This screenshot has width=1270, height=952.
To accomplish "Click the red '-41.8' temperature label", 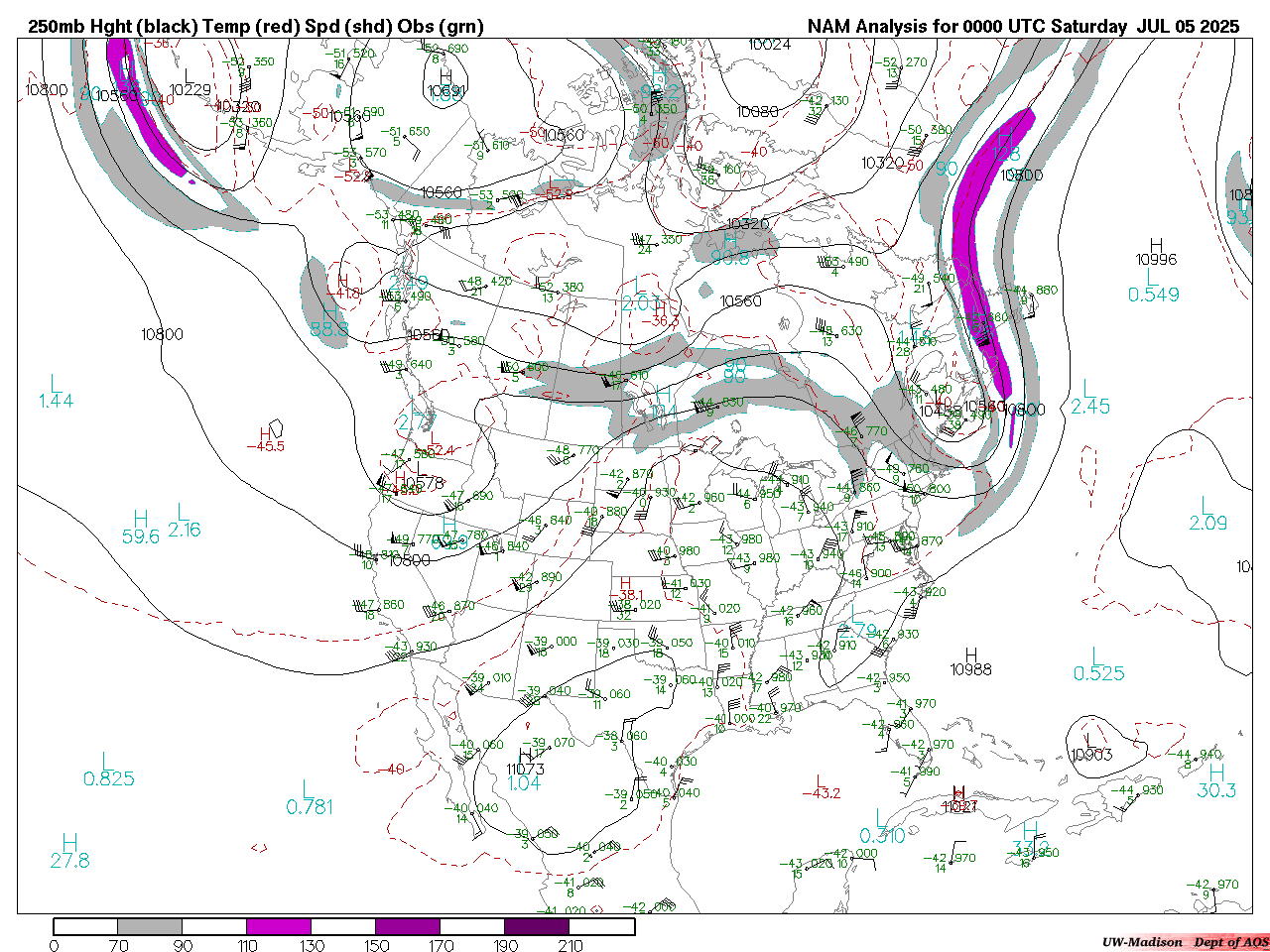I will [341, 294].
